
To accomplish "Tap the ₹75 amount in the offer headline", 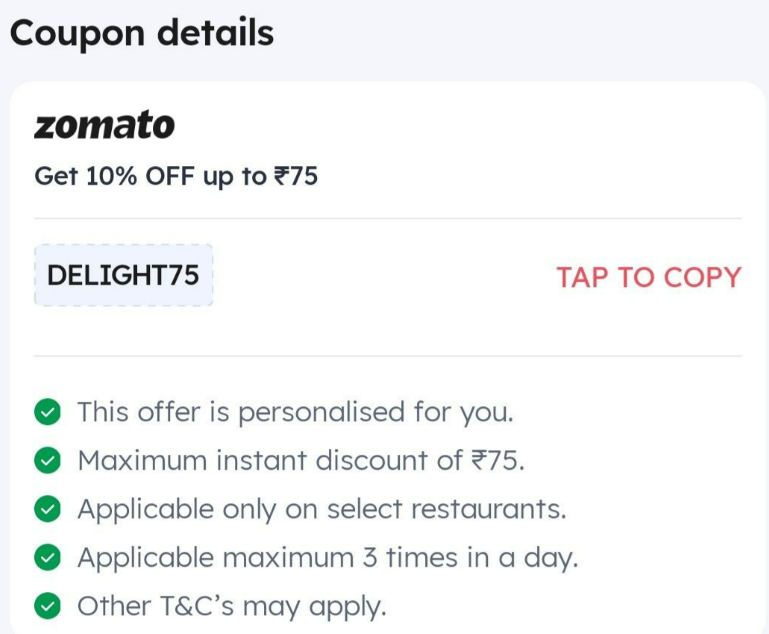I will pos(296,176).
